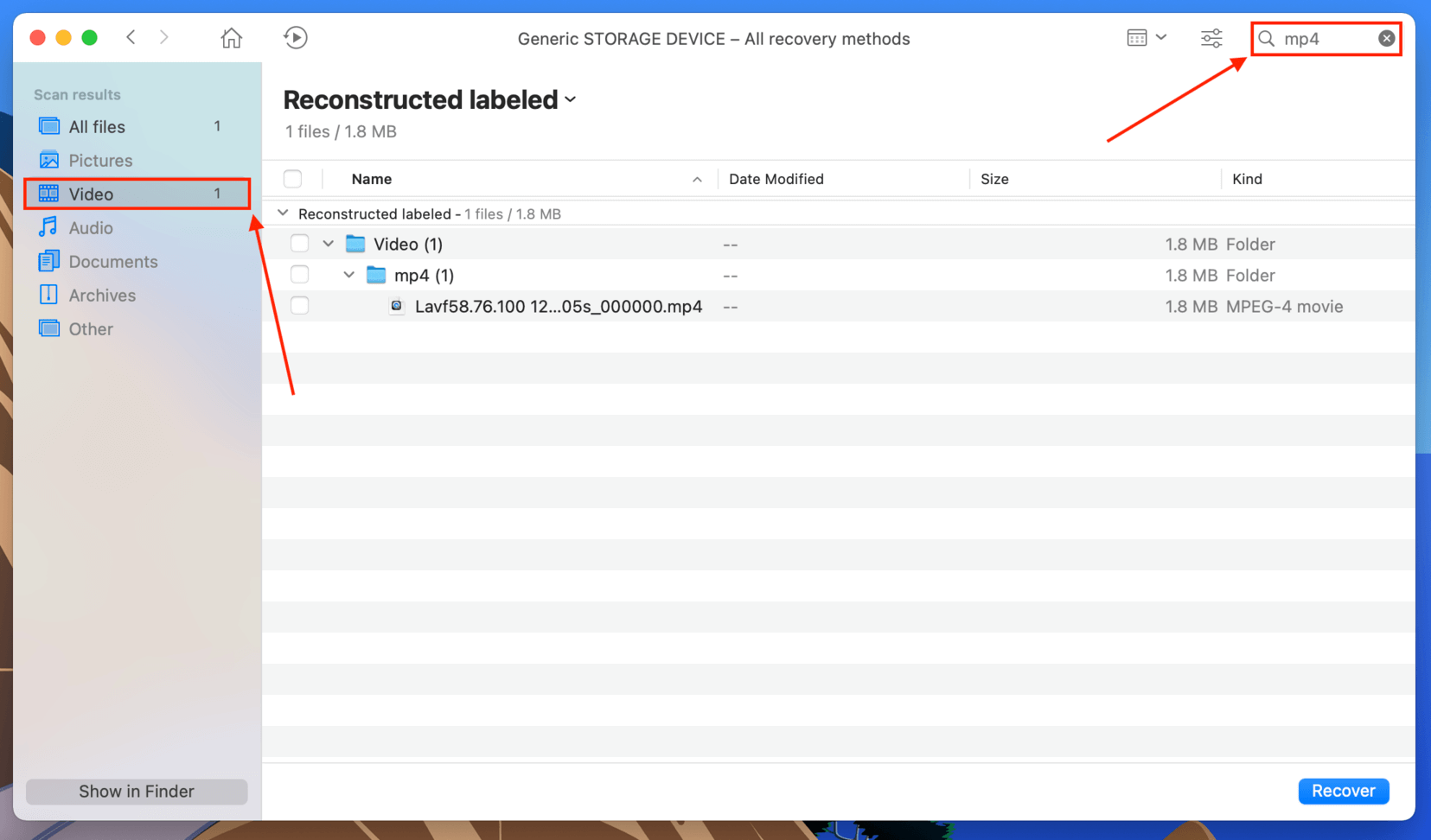Toggle the Name sort direction arrow
1431x840 pixels.
point(697,180)
